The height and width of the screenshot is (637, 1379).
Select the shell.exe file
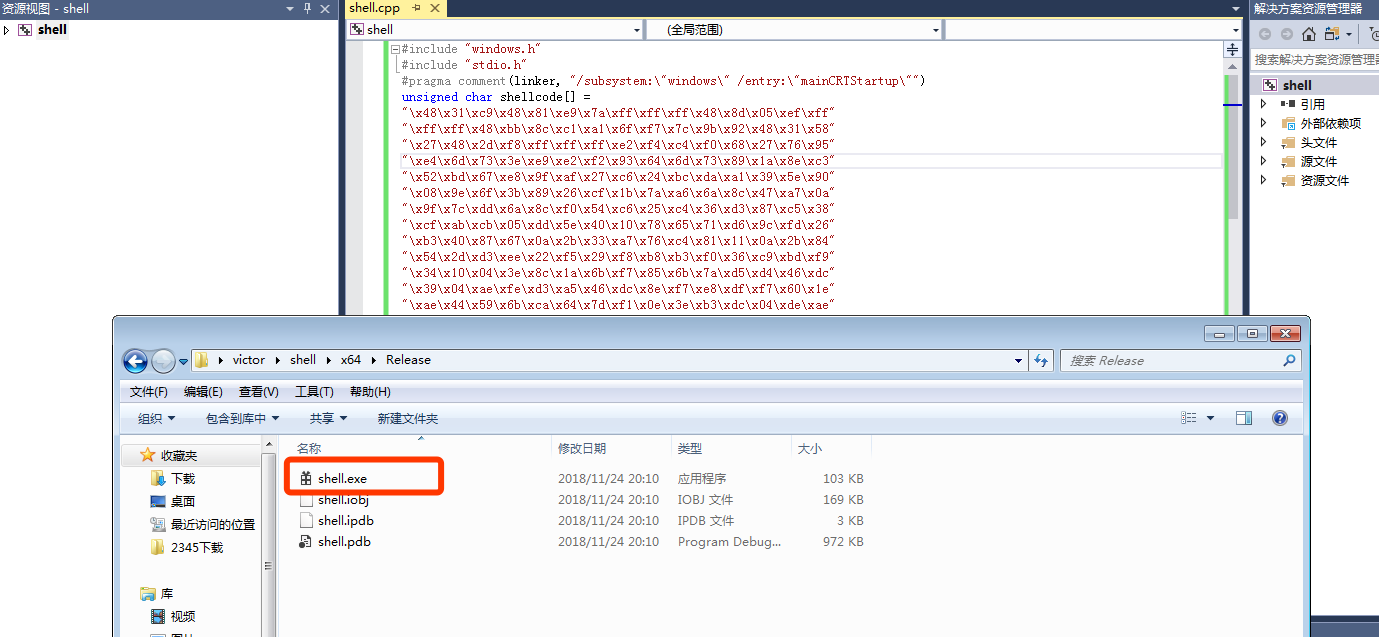[x=342, y=479]
